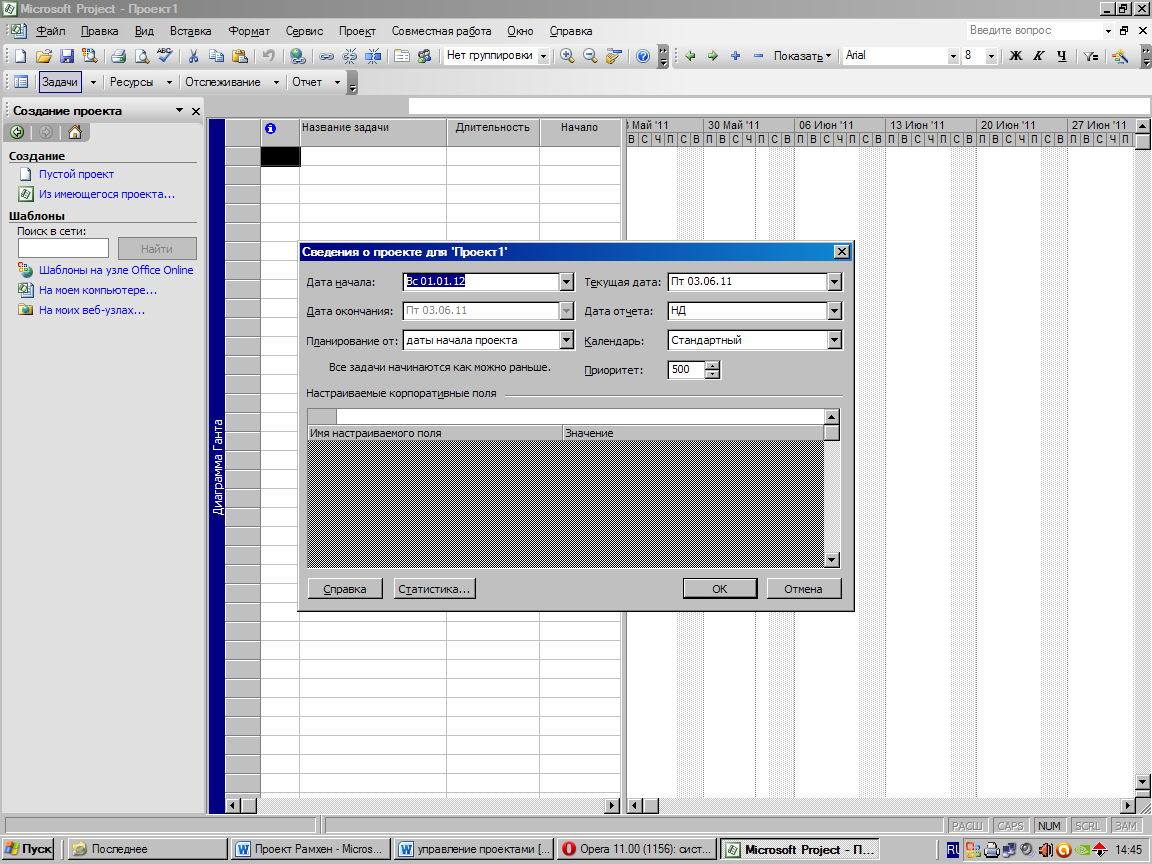Click the AutoFilter icon
Viewport: 1152px width, 864px height.
click(x=1091, y=56)
